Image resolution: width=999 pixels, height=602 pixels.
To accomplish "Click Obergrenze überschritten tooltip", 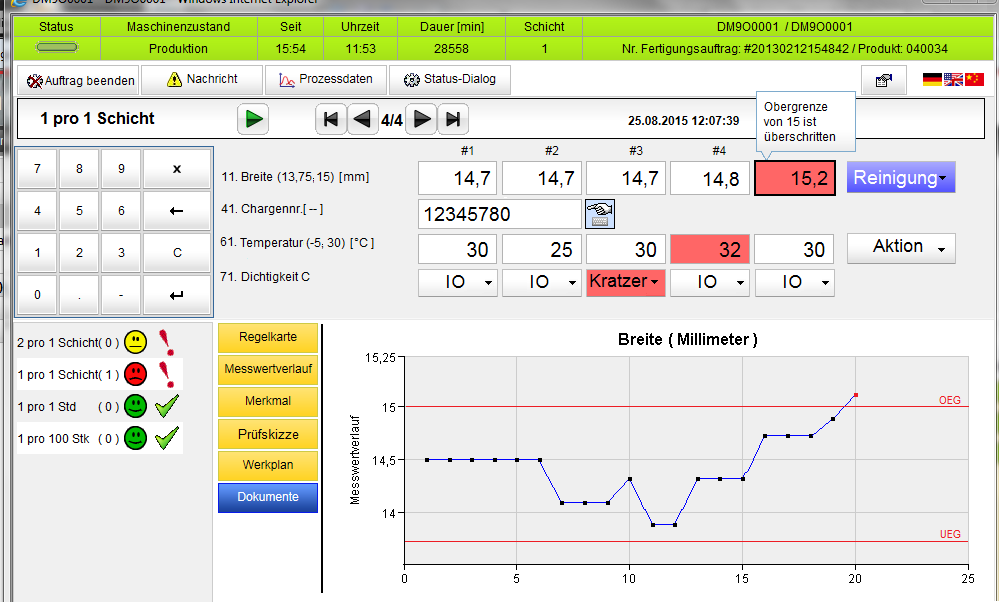I will [805, 122].
